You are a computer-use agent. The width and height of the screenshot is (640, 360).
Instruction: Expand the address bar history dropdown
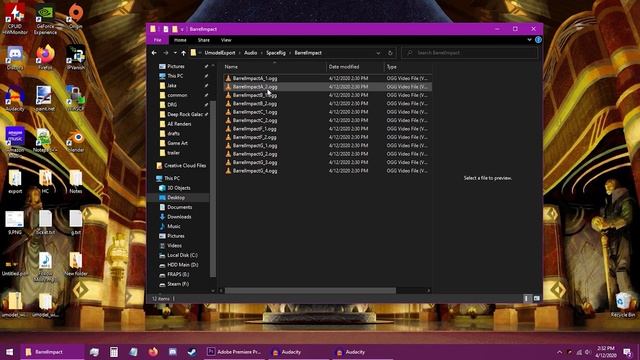click(378, 53)
